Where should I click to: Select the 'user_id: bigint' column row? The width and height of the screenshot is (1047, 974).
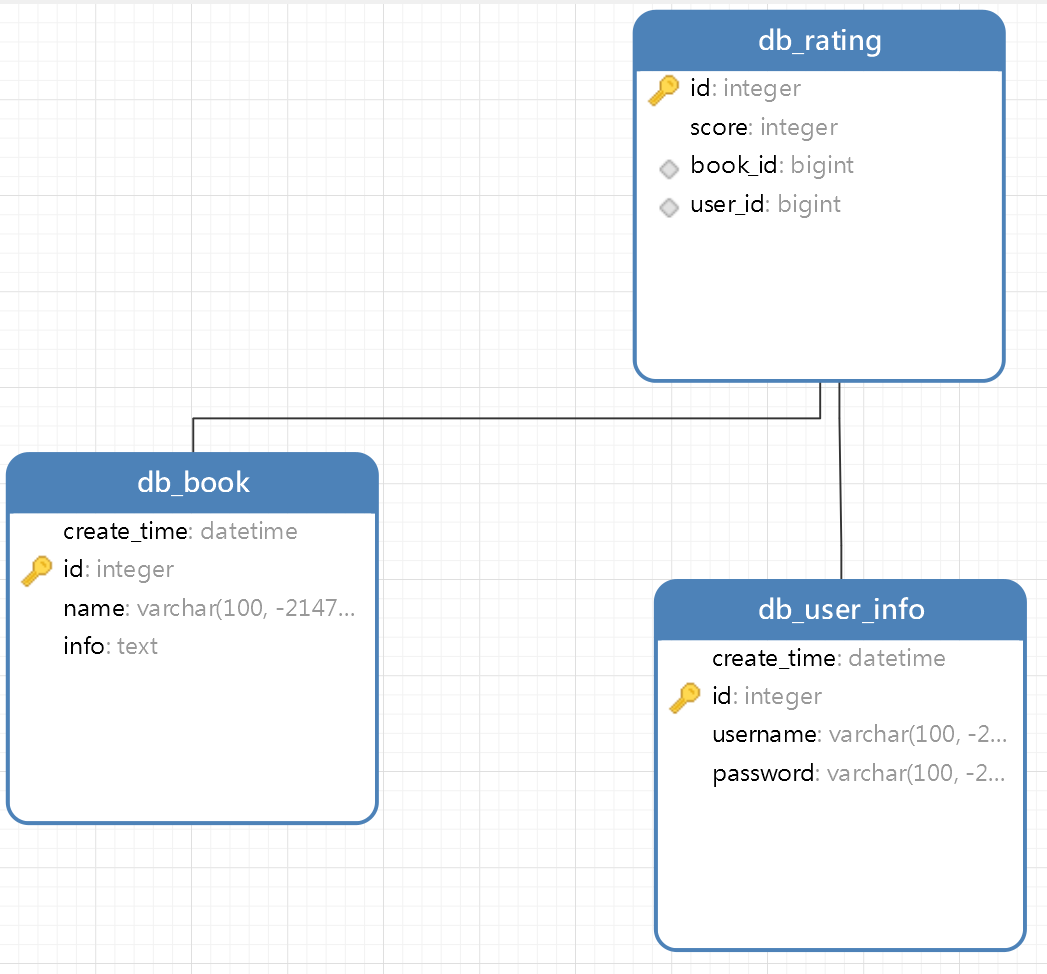(x=819, y=204)
